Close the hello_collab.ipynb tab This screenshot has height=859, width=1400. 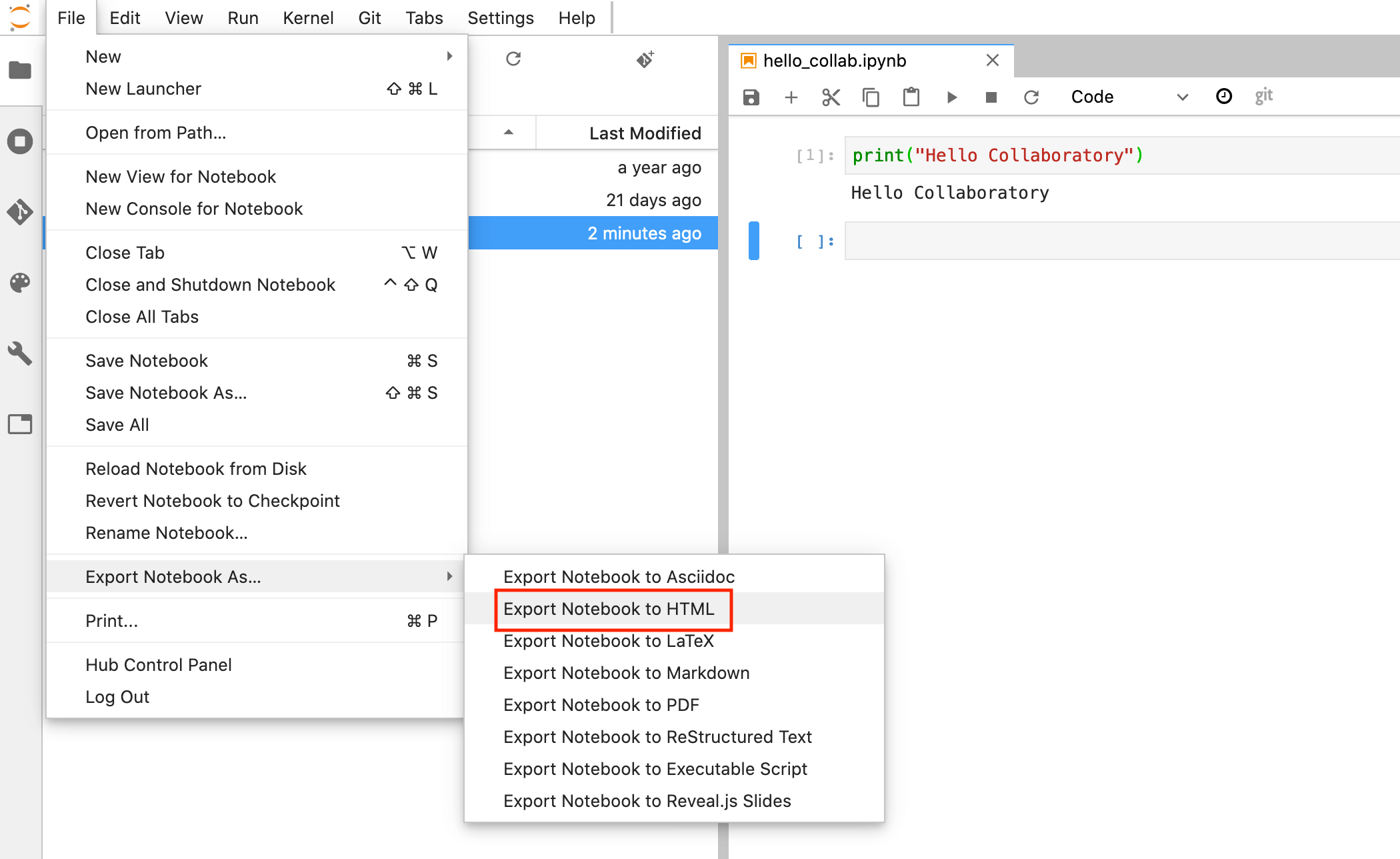click(x=992, y=61)
